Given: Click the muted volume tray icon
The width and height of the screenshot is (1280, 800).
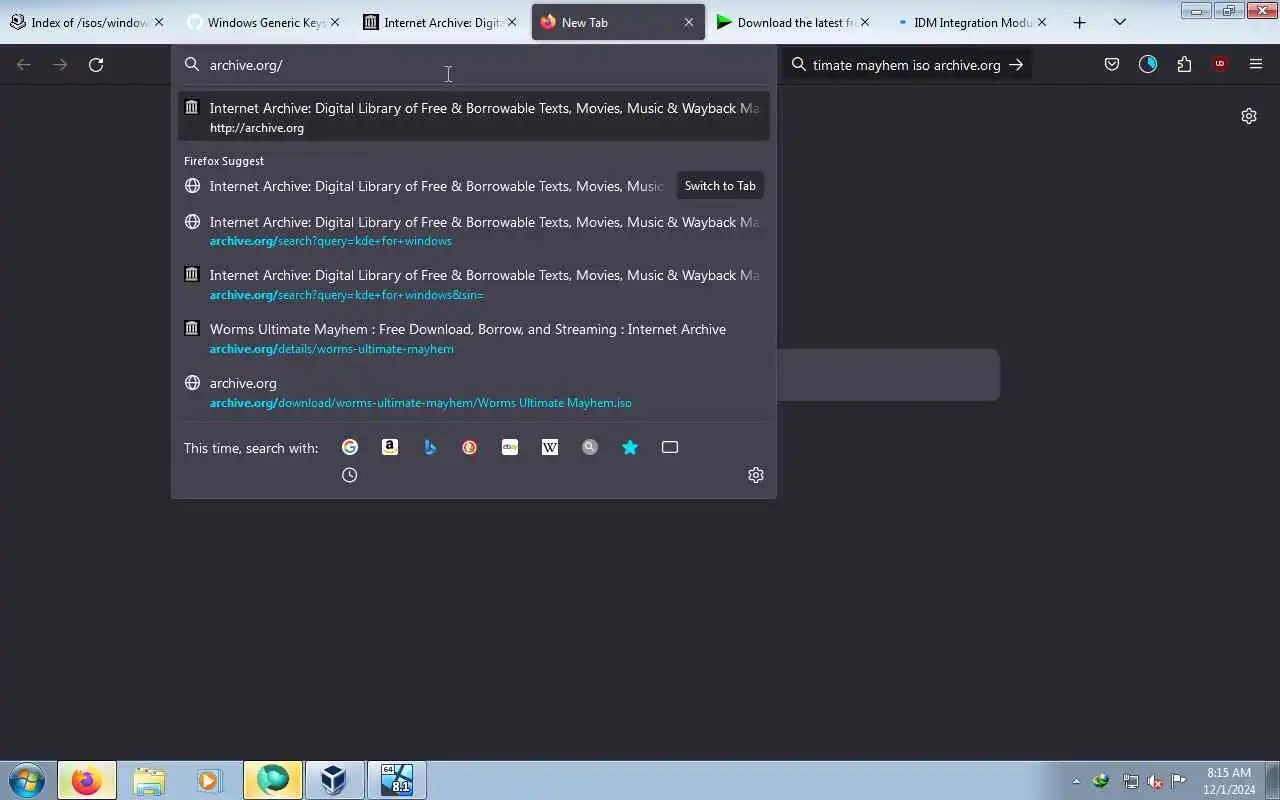Looking at the screenshot, I should pyautogui.click(x=1154, y=781).
